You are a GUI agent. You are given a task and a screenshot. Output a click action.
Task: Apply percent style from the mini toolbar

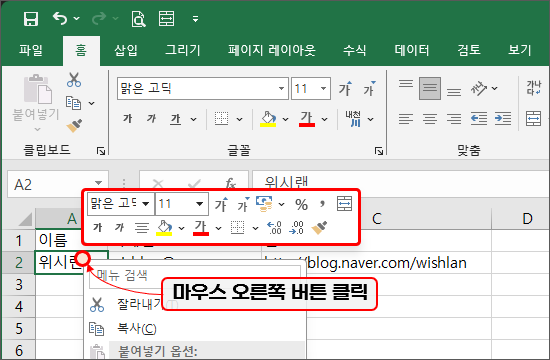(301, 204)
